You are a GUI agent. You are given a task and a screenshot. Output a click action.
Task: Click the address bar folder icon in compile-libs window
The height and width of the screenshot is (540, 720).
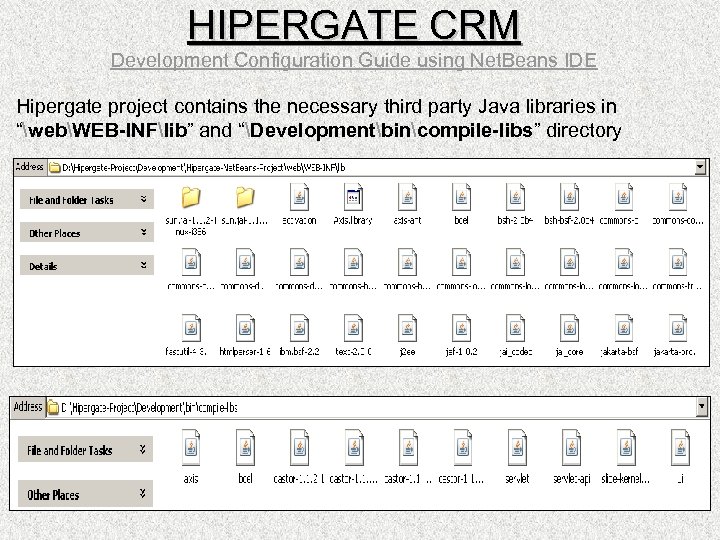(x=53, y=407)
